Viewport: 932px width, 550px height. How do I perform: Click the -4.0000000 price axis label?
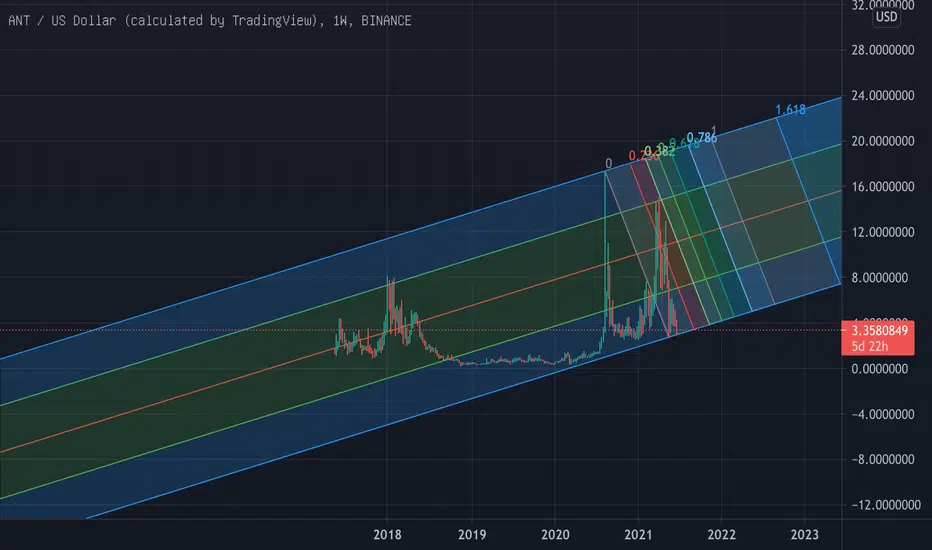tap(883, 414)
